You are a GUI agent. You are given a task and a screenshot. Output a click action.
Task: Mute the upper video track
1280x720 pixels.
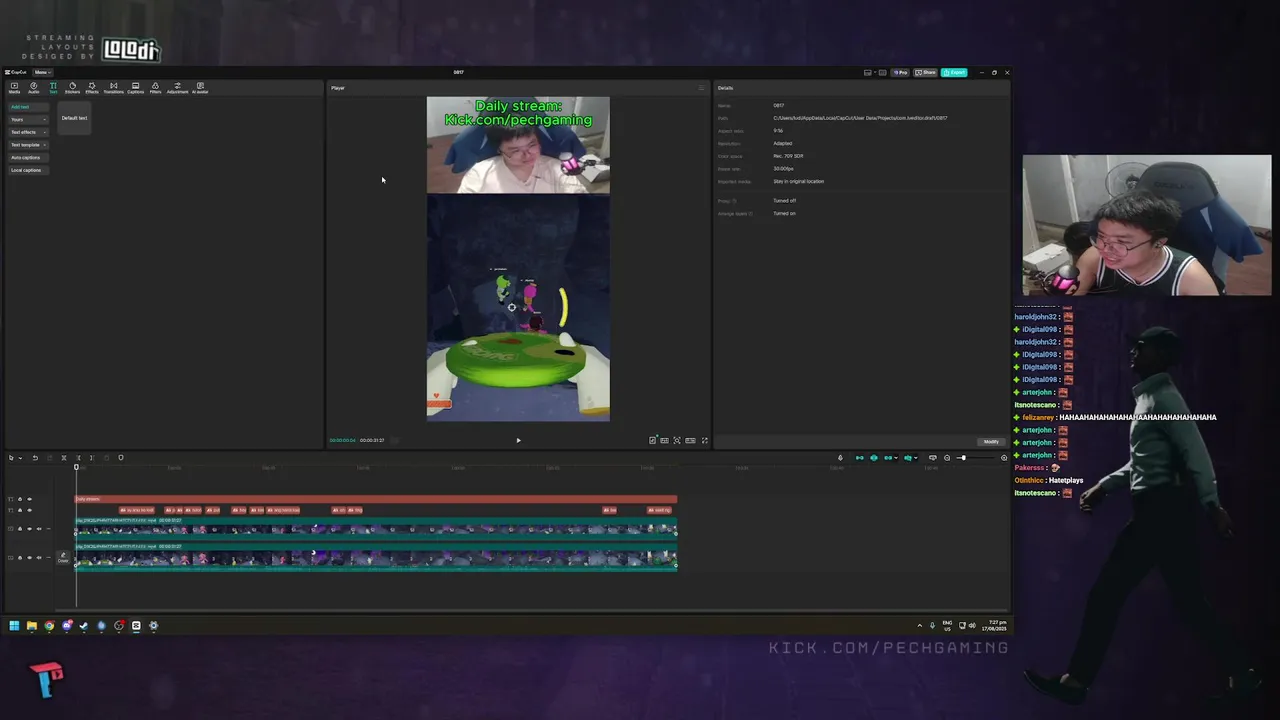(x=39, y=529)
